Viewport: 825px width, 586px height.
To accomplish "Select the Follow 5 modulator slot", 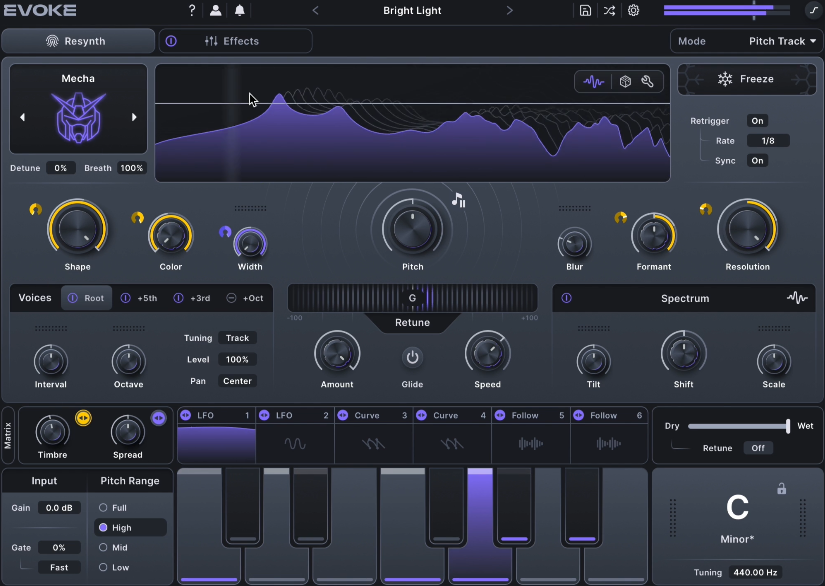I will (531, 435).
